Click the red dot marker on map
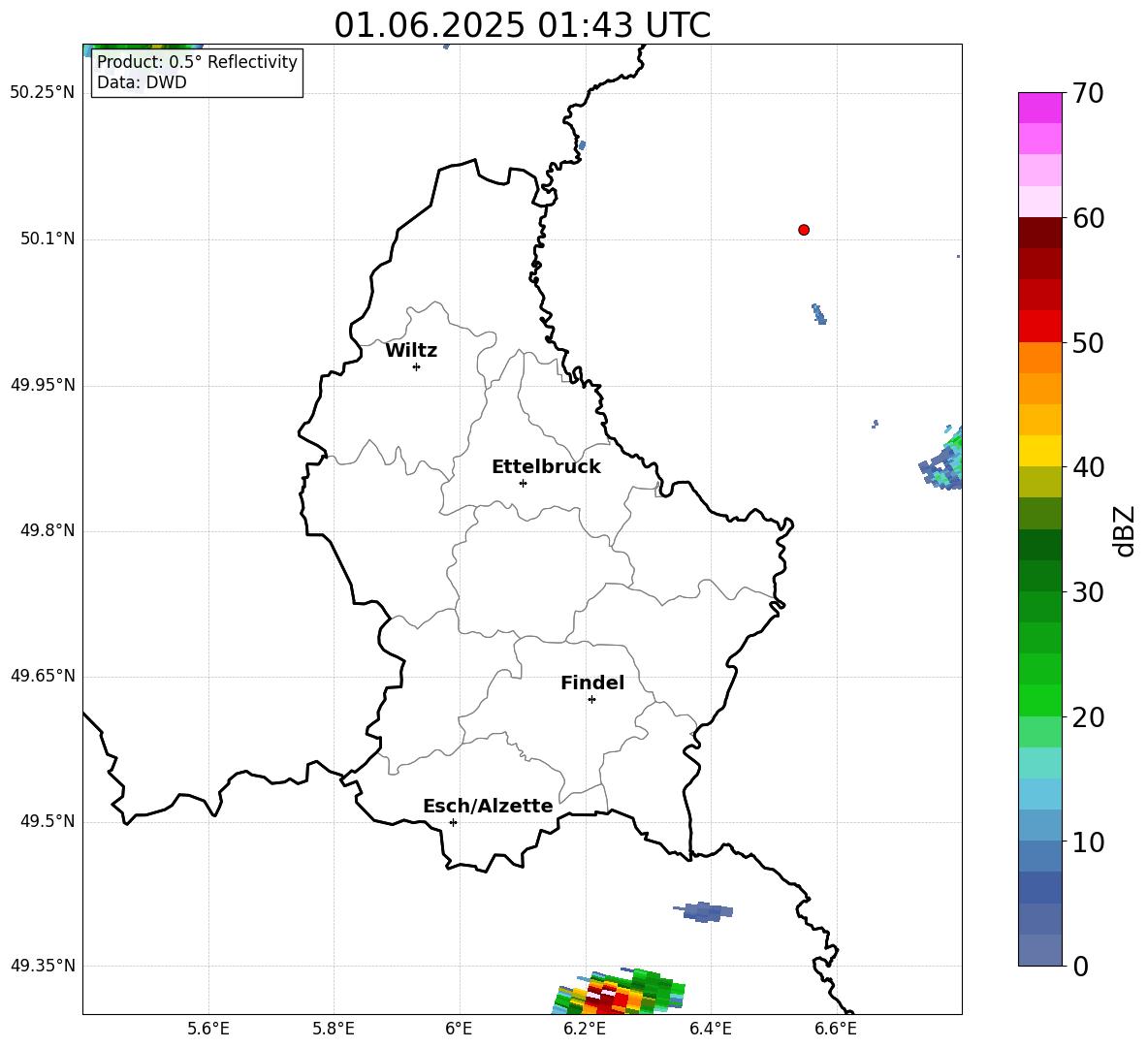The height and width of the screenshot is (1048, 1148). pos(804,230)
